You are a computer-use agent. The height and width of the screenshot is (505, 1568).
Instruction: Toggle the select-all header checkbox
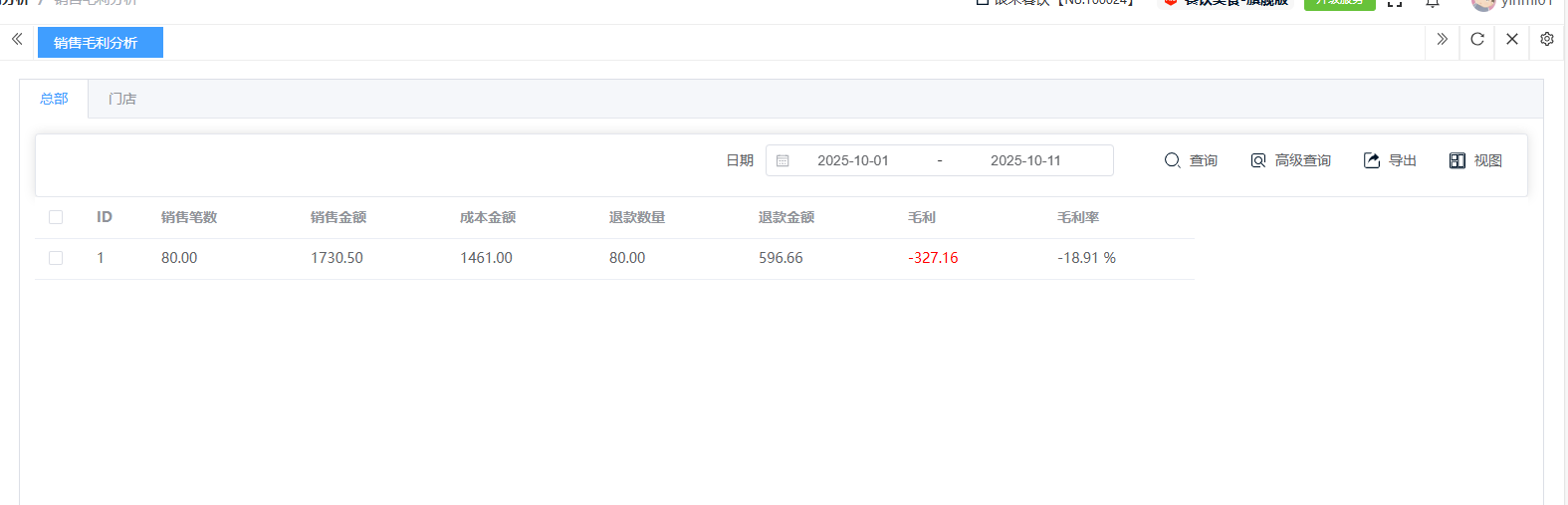click(56, 217)
